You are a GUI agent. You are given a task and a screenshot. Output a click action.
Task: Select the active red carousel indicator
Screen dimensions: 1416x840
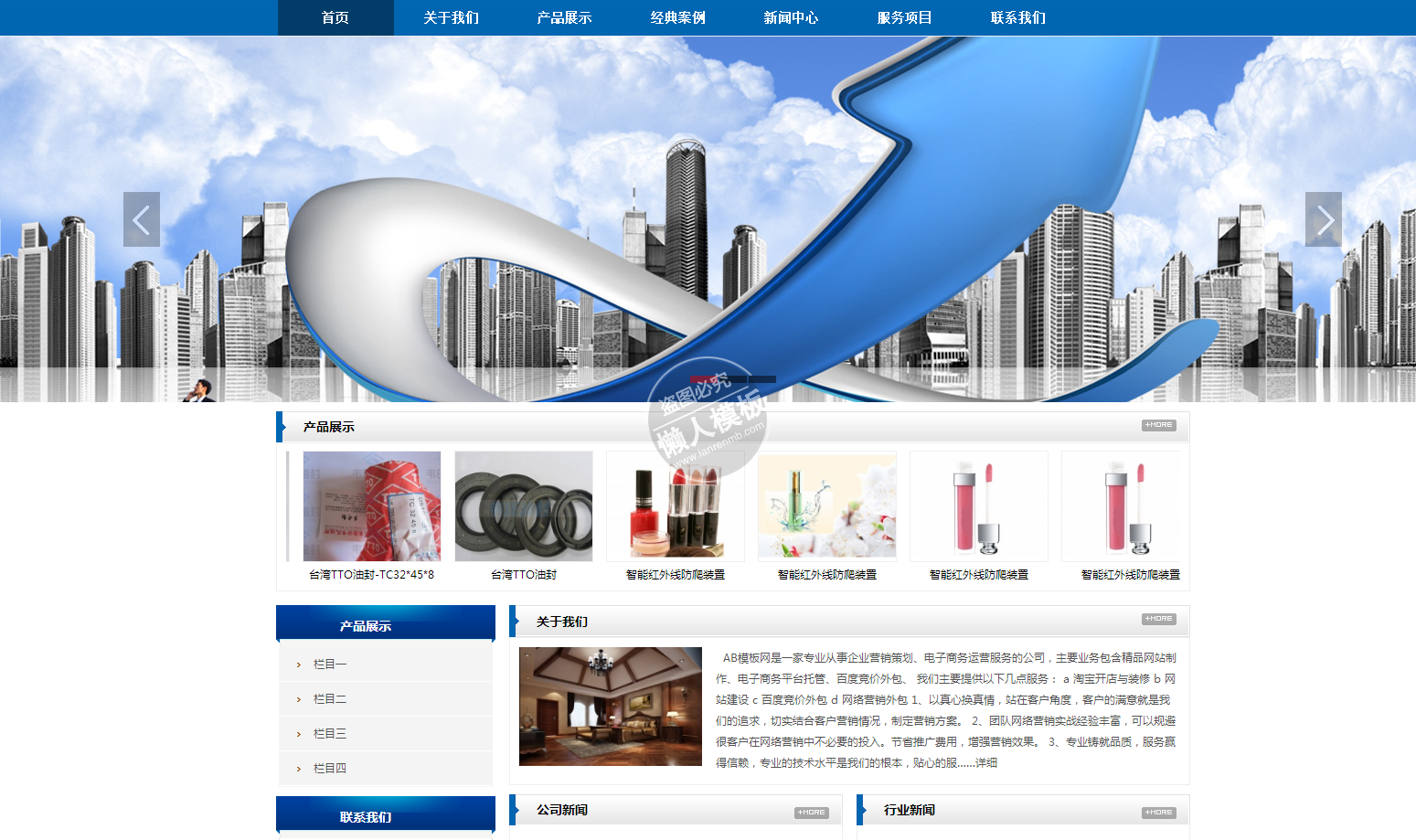704,379
